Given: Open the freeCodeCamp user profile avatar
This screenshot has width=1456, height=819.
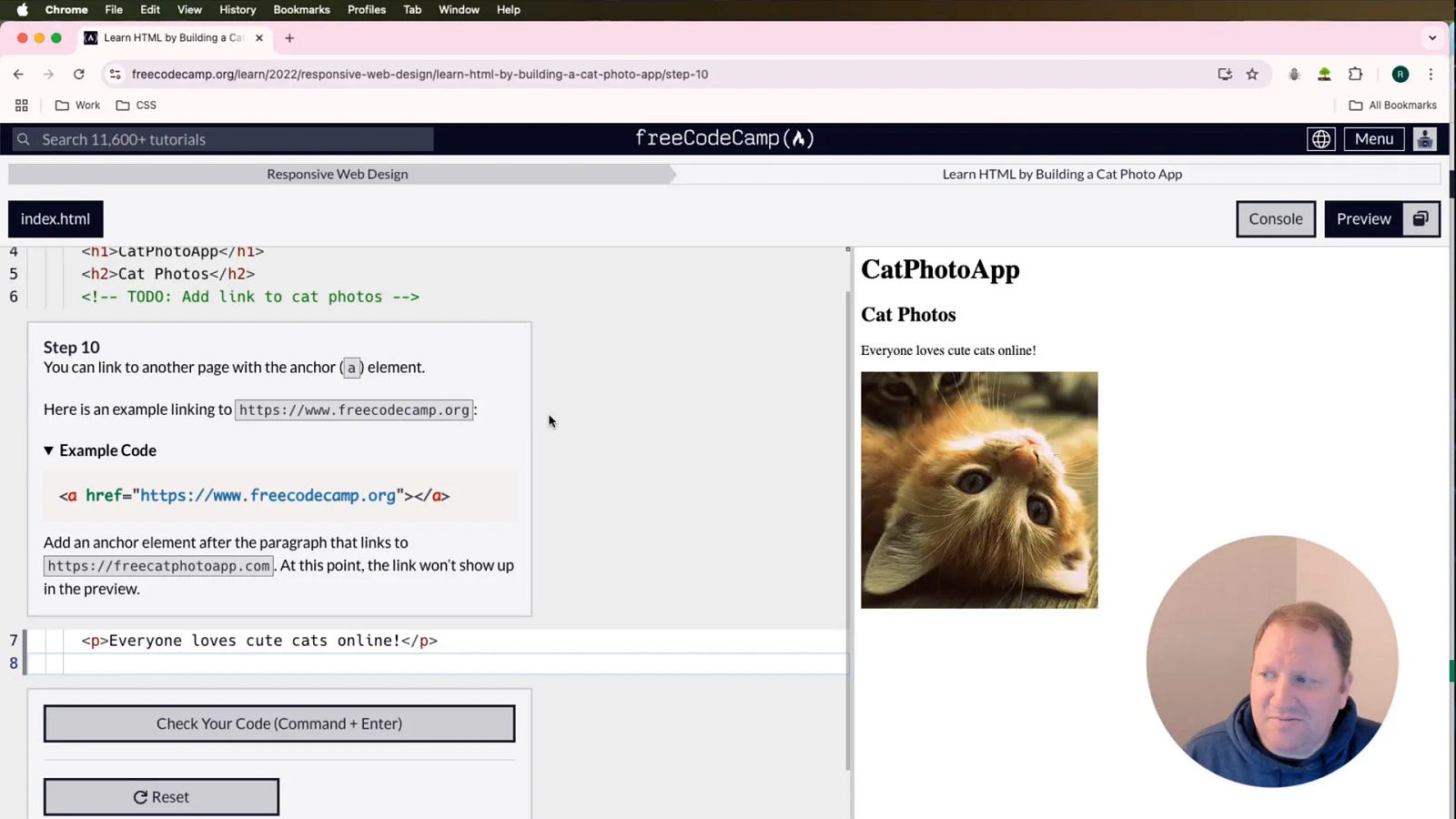Looking at the screenshot, I should 1424,139.
